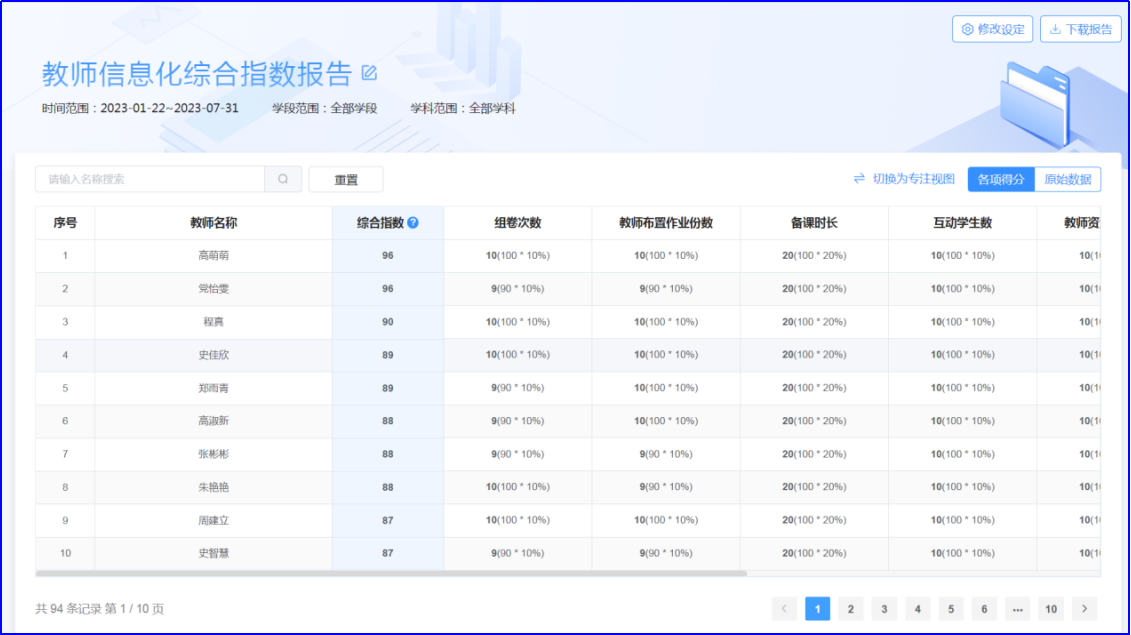Click the folder illustration in the banner

coord(1038,101)
